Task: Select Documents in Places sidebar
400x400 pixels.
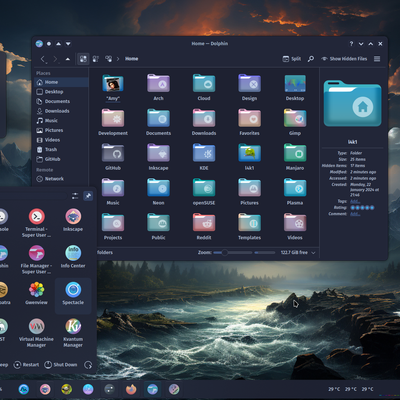Action: [x=61, y=101]
